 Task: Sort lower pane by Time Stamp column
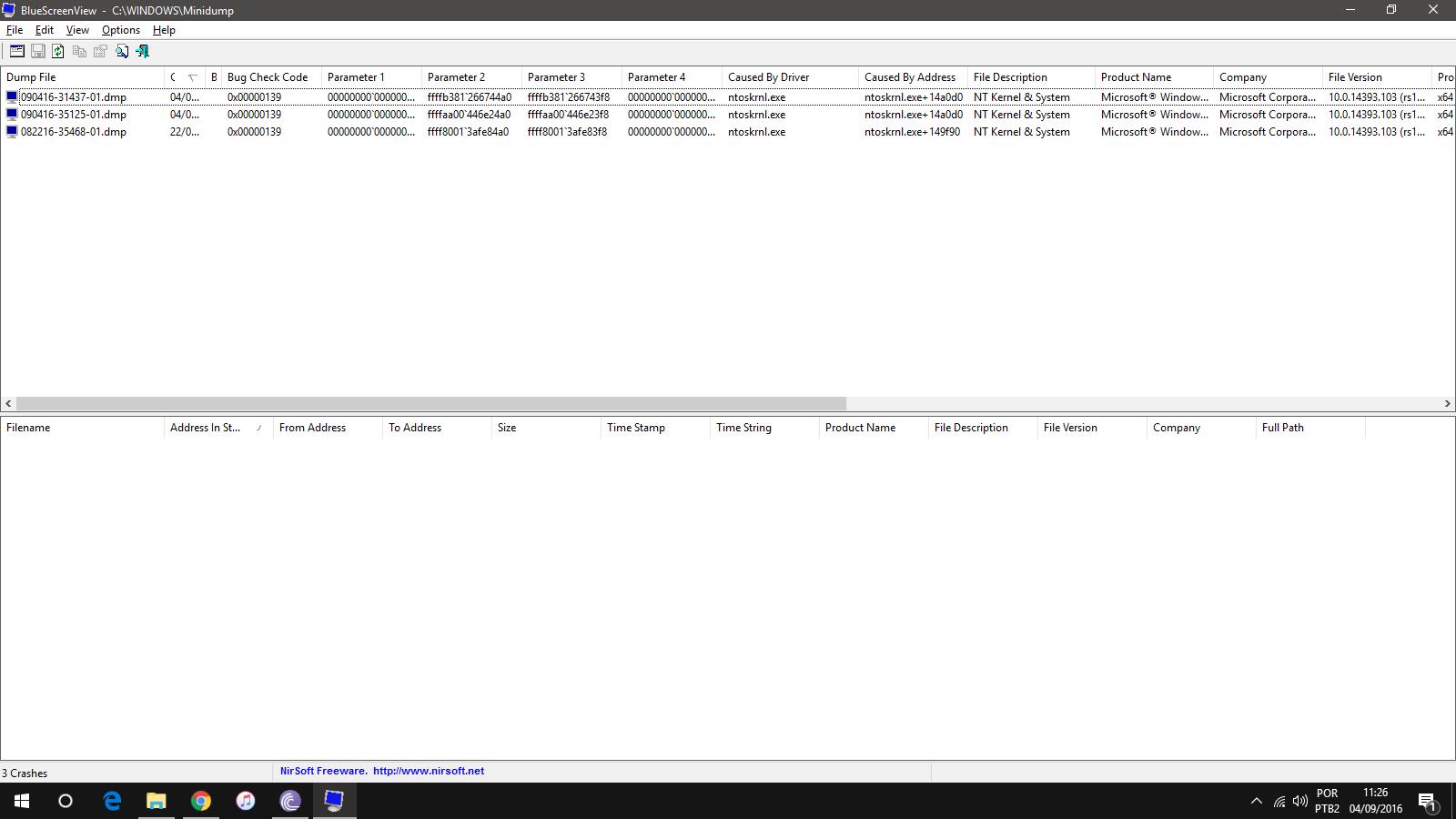coord(655,428)
